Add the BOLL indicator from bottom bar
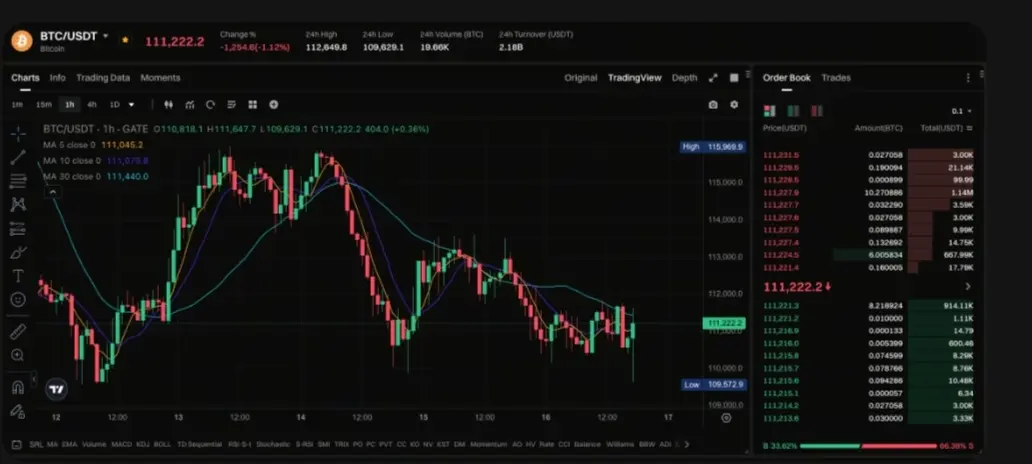The width and height of the screenshot is (1032, 464). pyautogui.click(x=162, y=444)
